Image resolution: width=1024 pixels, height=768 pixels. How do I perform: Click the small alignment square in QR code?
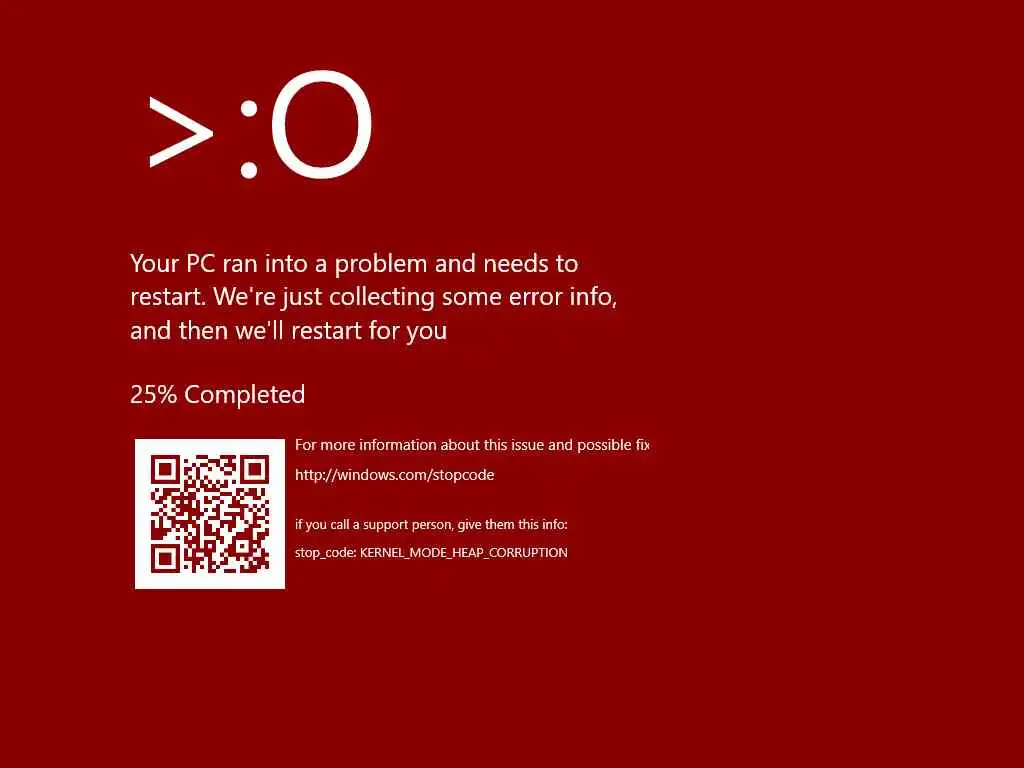click(242, 547)
